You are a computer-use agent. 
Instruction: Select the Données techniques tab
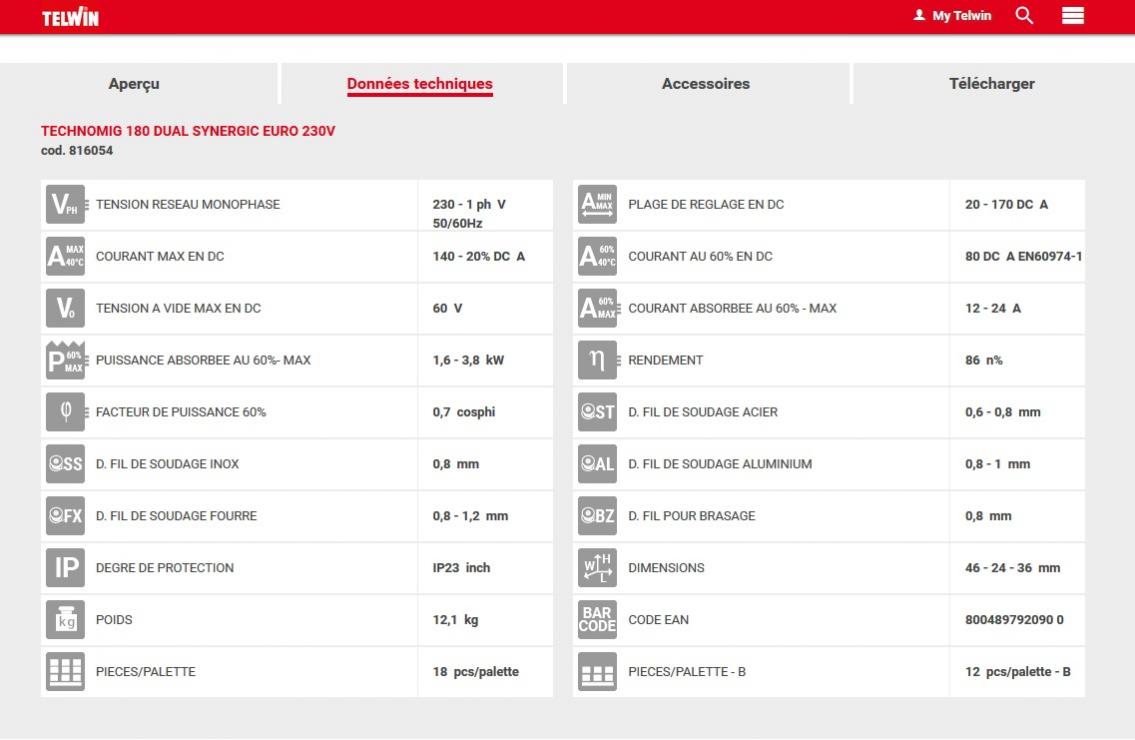point(420,84)
